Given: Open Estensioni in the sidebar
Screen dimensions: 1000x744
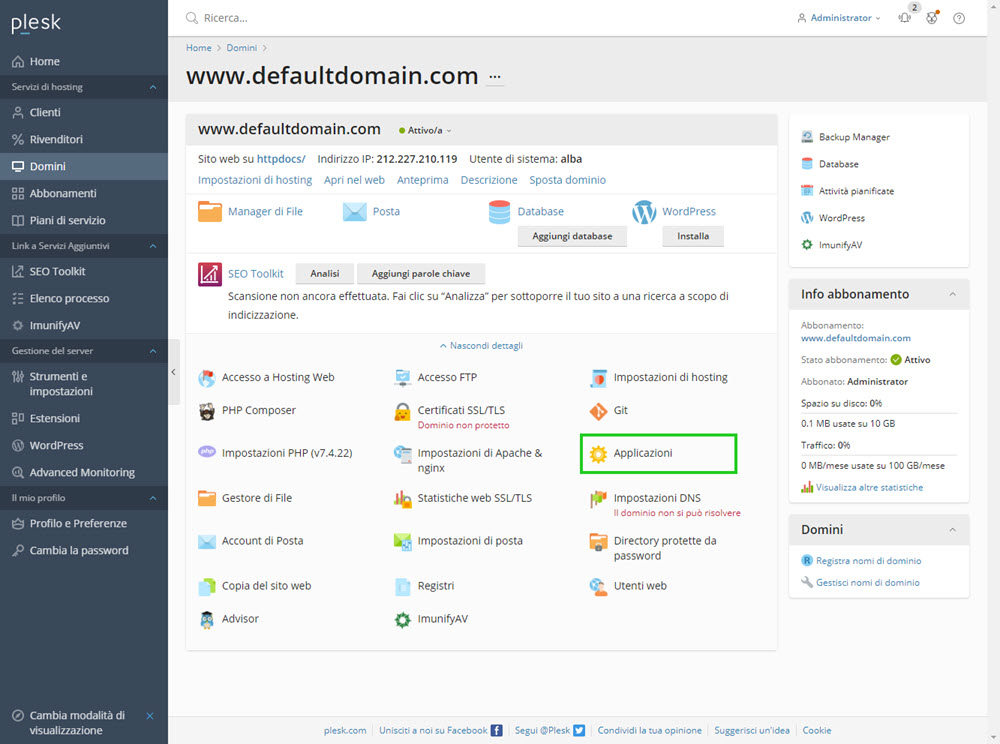Looking at the screenshot, I should pyautogui.click(x=84, y=418).
